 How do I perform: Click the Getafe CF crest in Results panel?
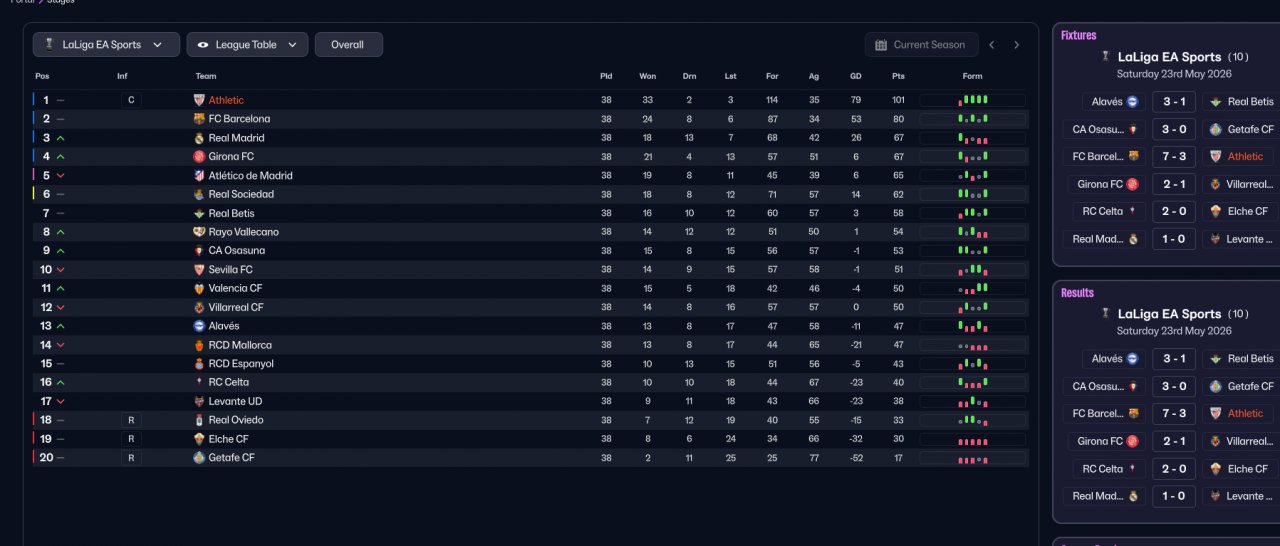coord(1216,386)
